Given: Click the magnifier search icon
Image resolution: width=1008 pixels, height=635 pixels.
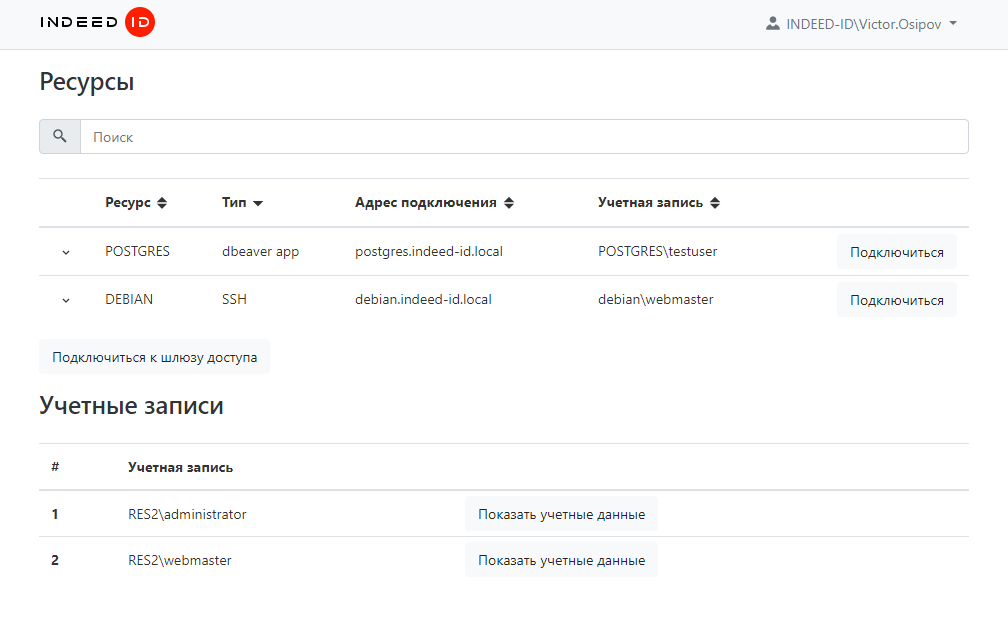Looking at the screenshot, I should [60, 136].
